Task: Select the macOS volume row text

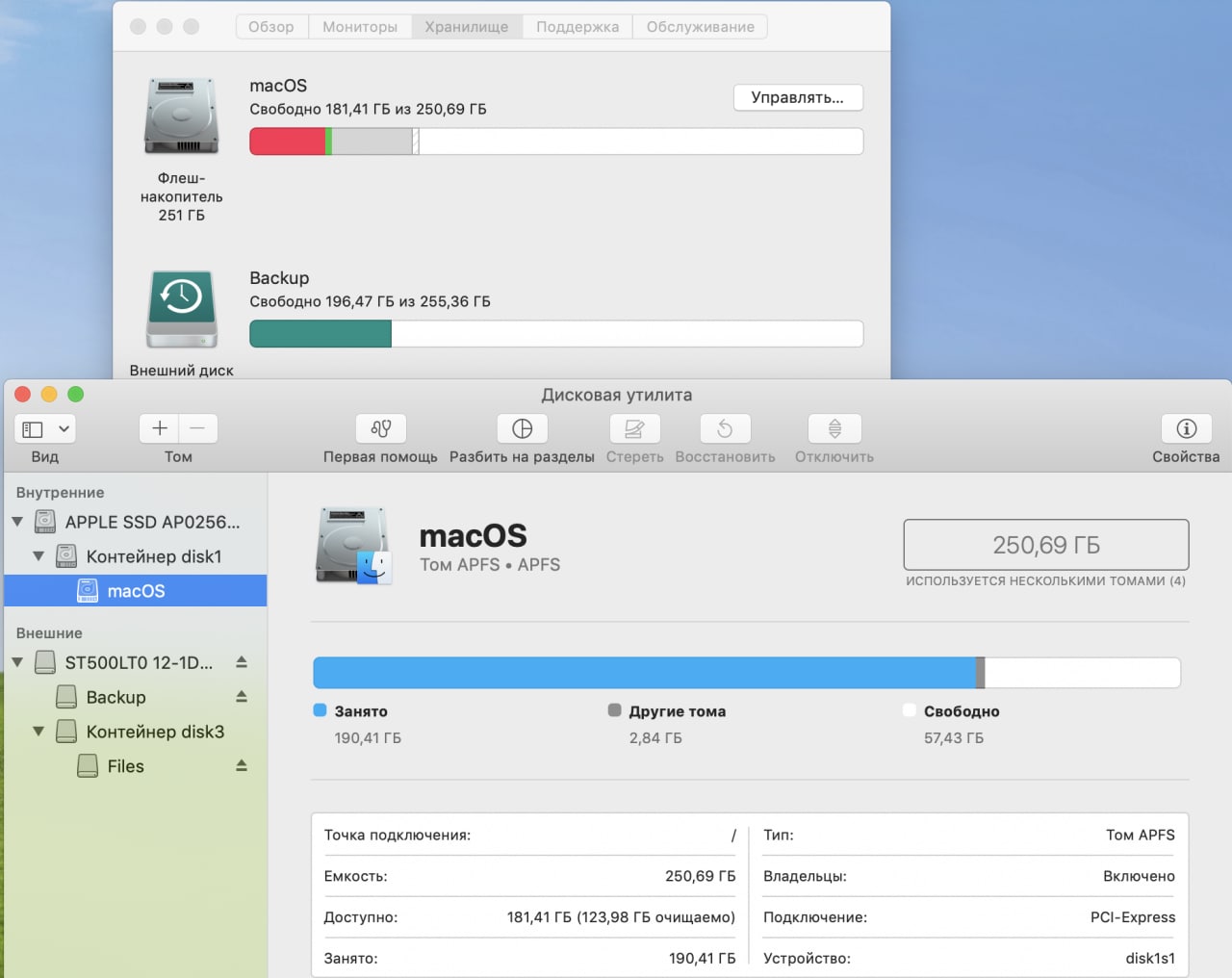Action: (136, 591)
